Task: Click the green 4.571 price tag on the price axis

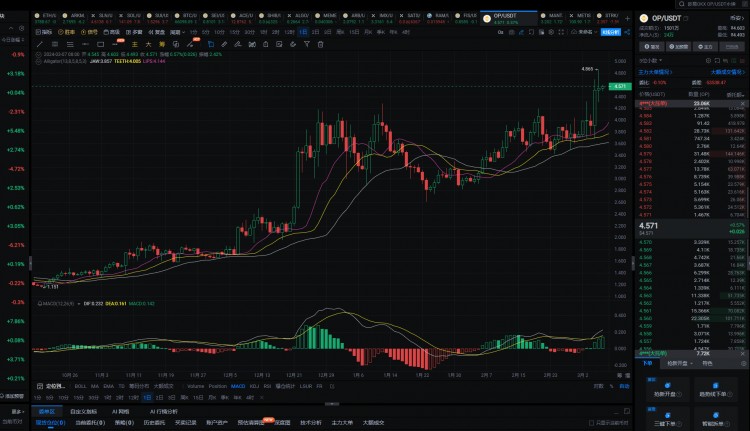Action: tap(620, 86)
